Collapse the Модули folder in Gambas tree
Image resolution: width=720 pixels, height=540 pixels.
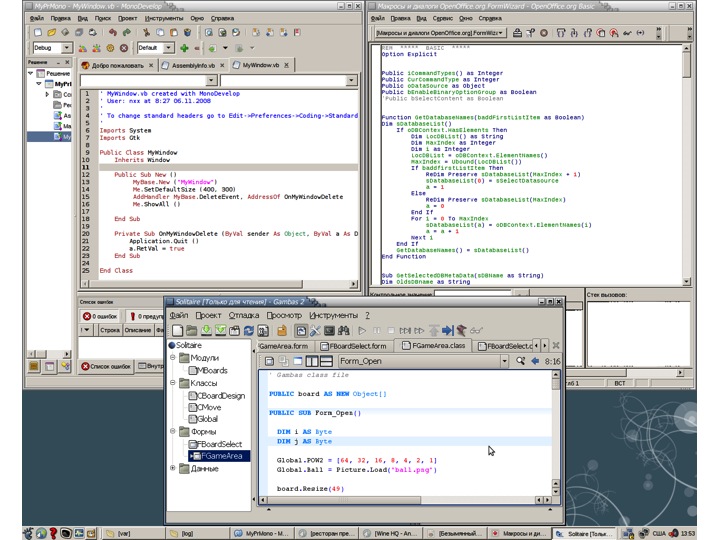coord(173,357)
